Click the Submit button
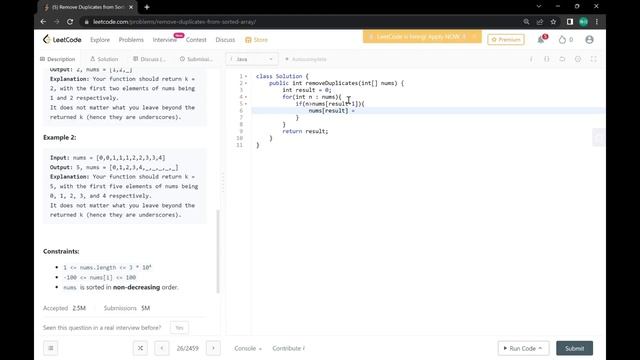Viewport: 640px width, 360px height. [x=574, y=348]
